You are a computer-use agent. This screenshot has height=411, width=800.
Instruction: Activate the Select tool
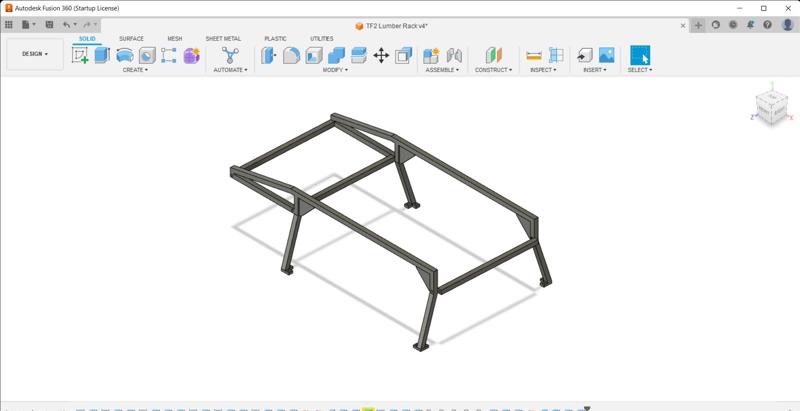640,55
